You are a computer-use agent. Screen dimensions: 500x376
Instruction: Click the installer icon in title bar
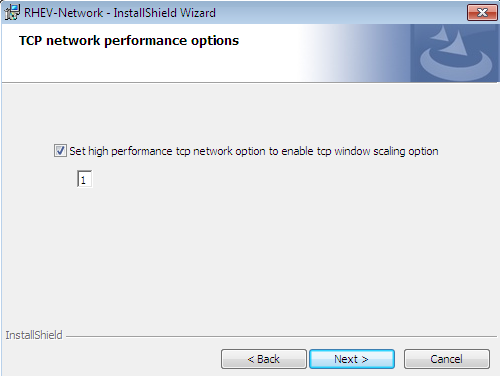(x=12, y=12)
